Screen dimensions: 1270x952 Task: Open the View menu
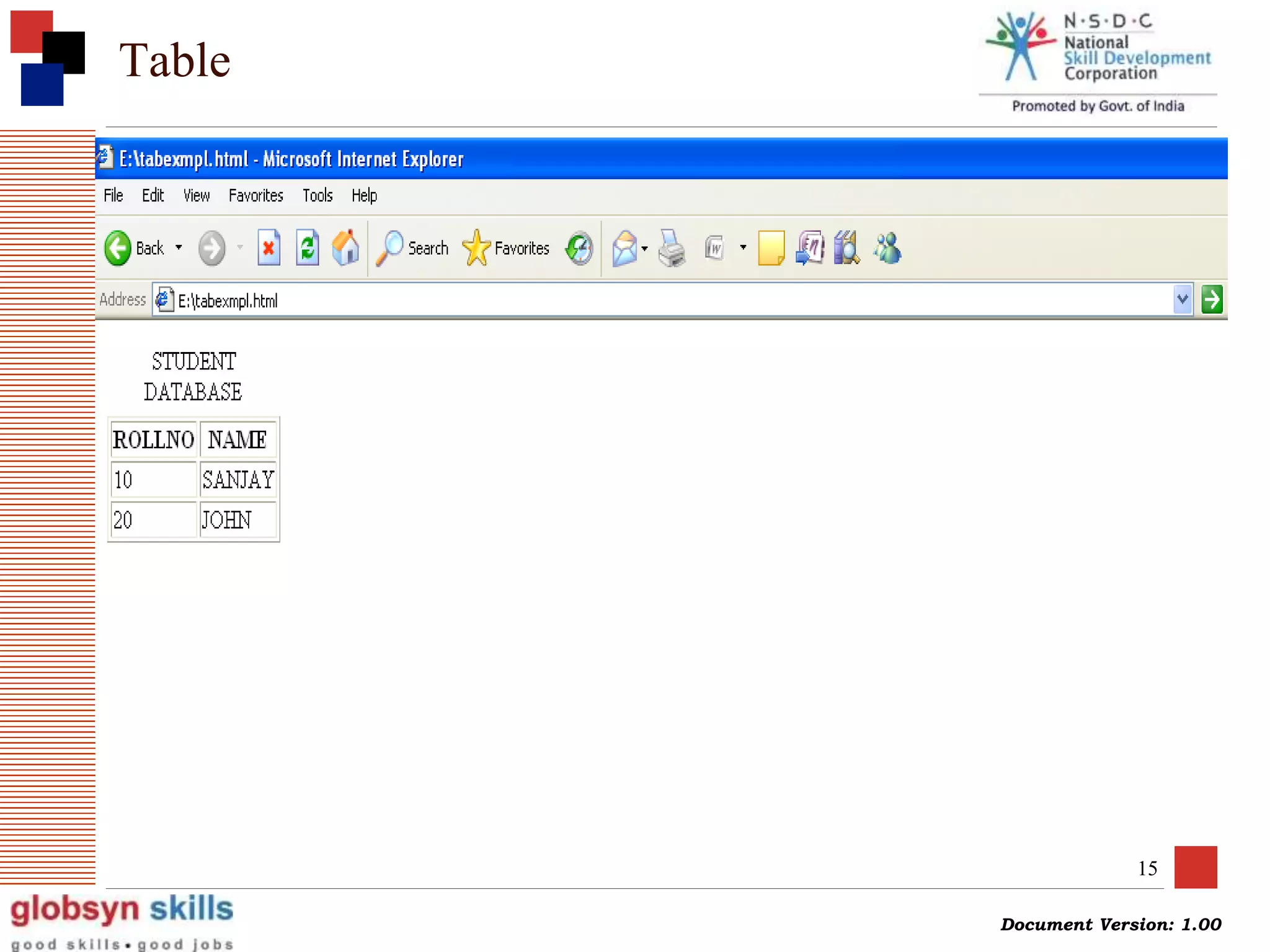pos(197,196)
